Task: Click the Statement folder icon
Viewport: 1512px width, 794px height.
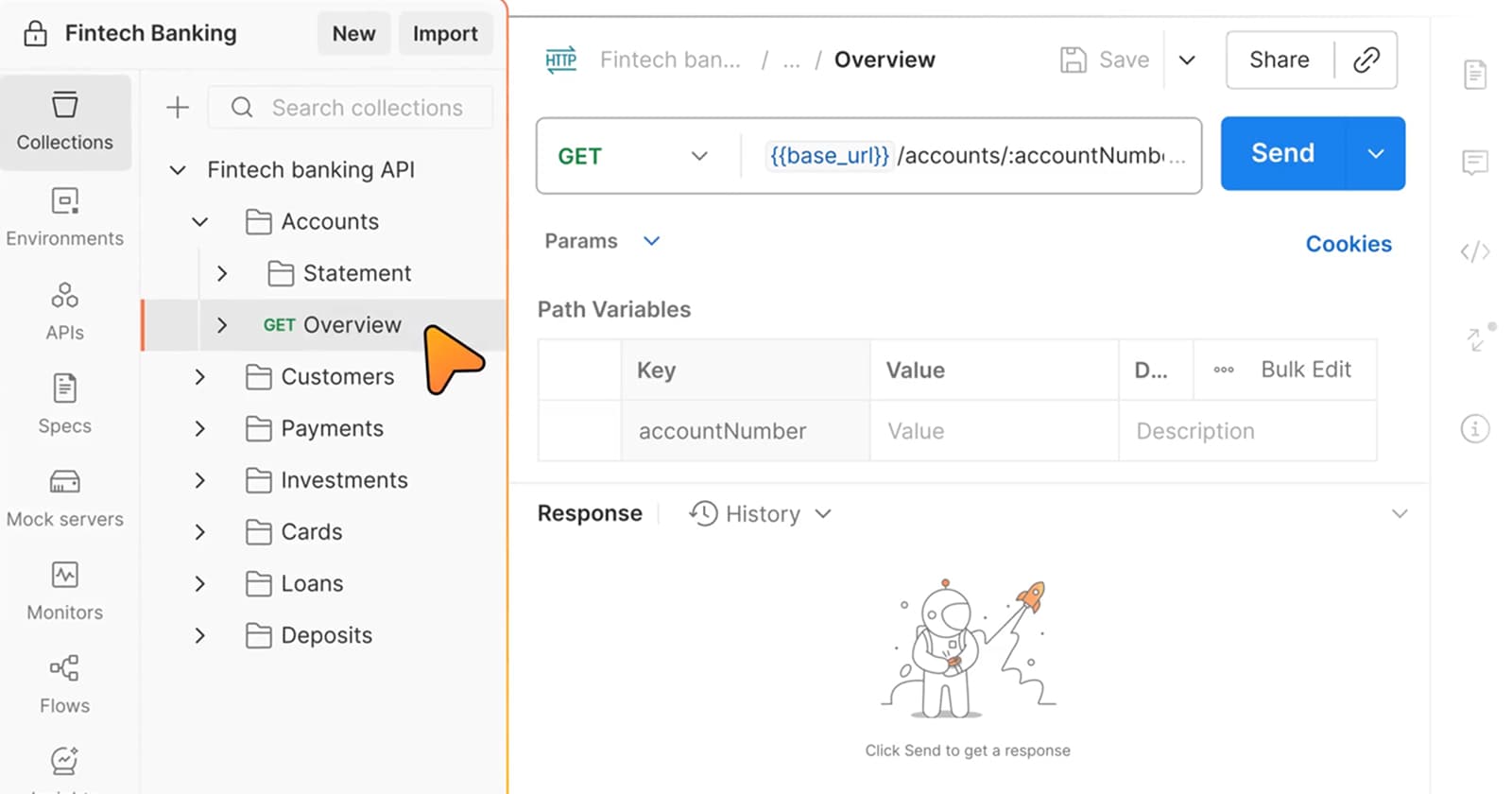Action: pyautogui.click(x=281, y=273)
